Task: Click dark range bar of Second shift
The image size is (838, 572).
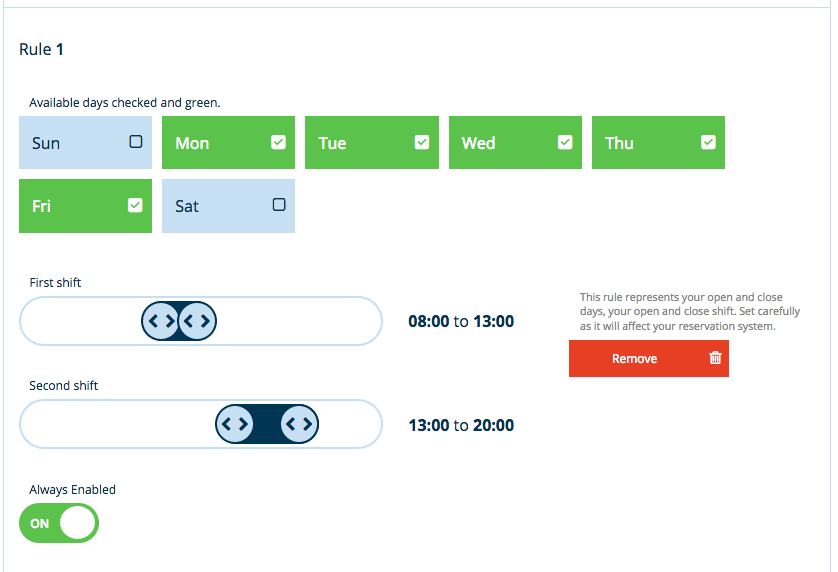Action: coord(267,424)
